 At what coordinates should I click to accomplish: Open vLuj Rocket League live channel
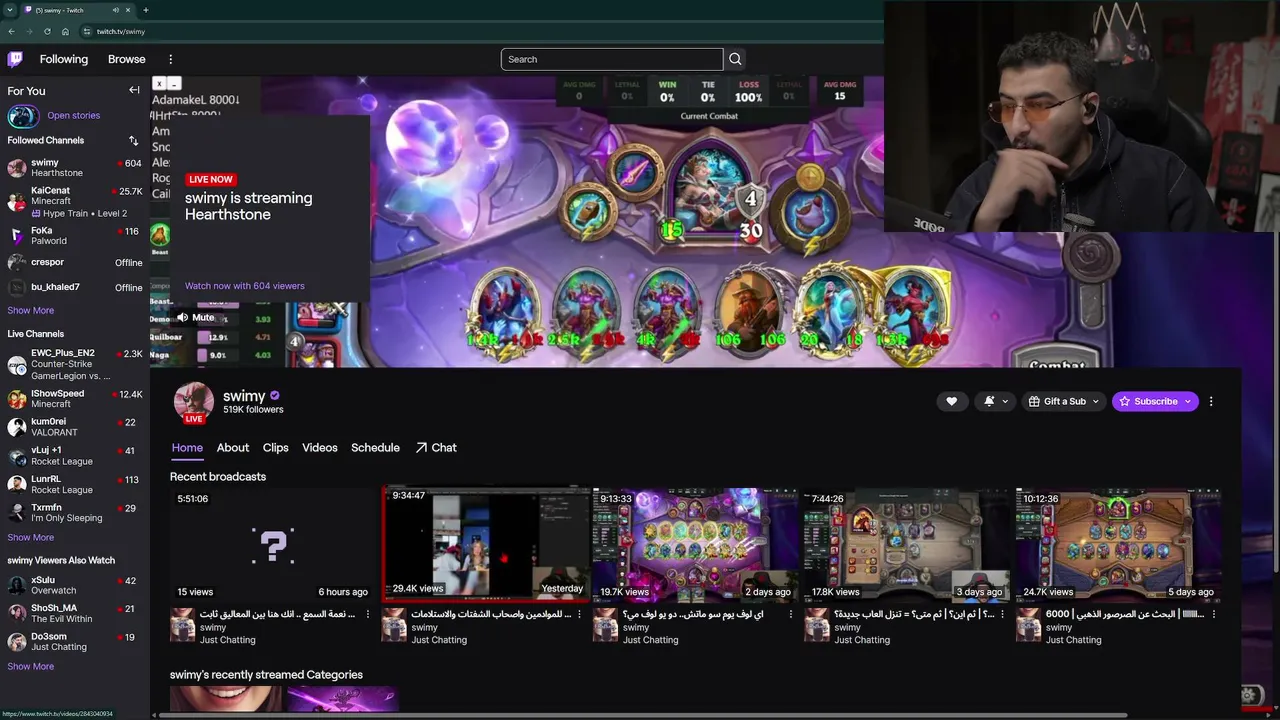pos(75,456)
